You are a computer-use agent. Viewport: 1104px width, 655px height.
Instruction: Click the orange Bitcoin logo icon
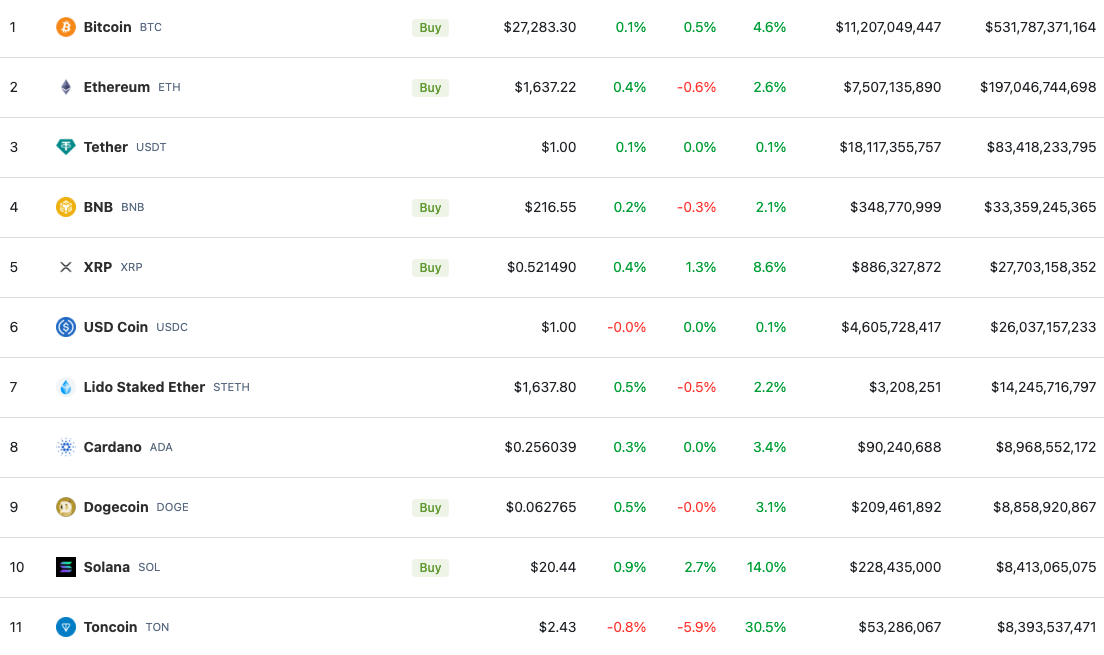(65, 27)
